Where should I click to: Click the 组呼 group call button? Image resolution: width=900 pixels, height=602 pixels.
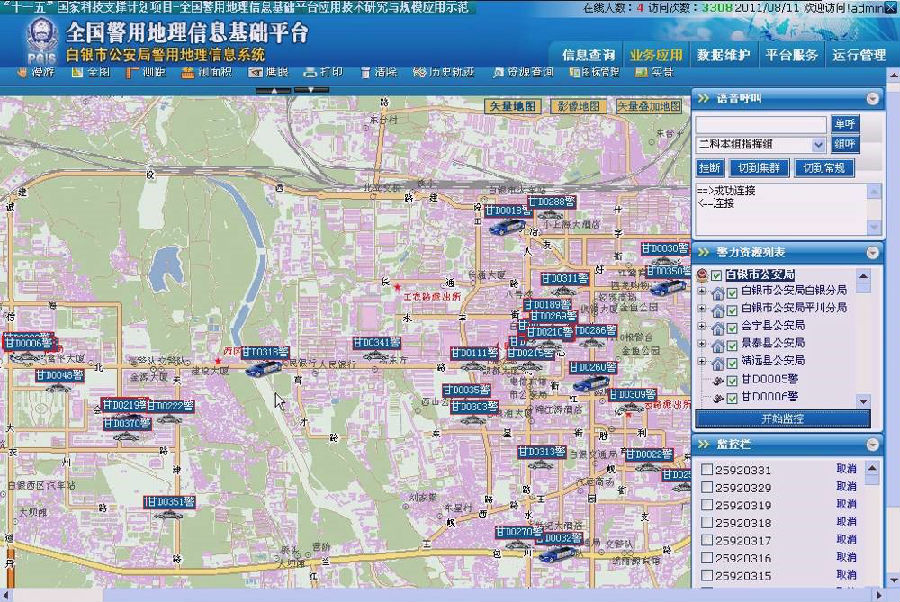click(845, 144)
